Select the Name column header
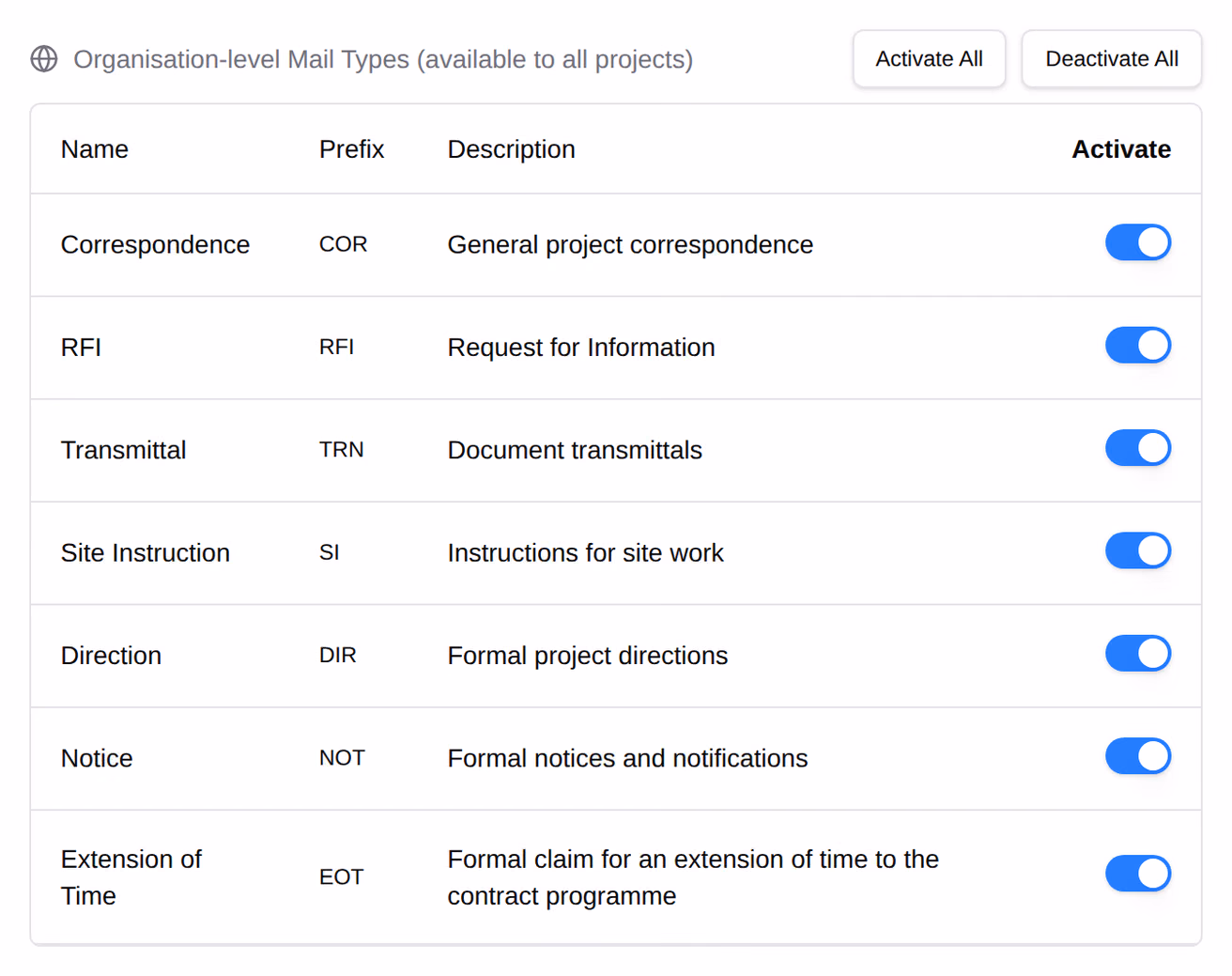This screenshot has height=976, width=1232. (95, 149)
